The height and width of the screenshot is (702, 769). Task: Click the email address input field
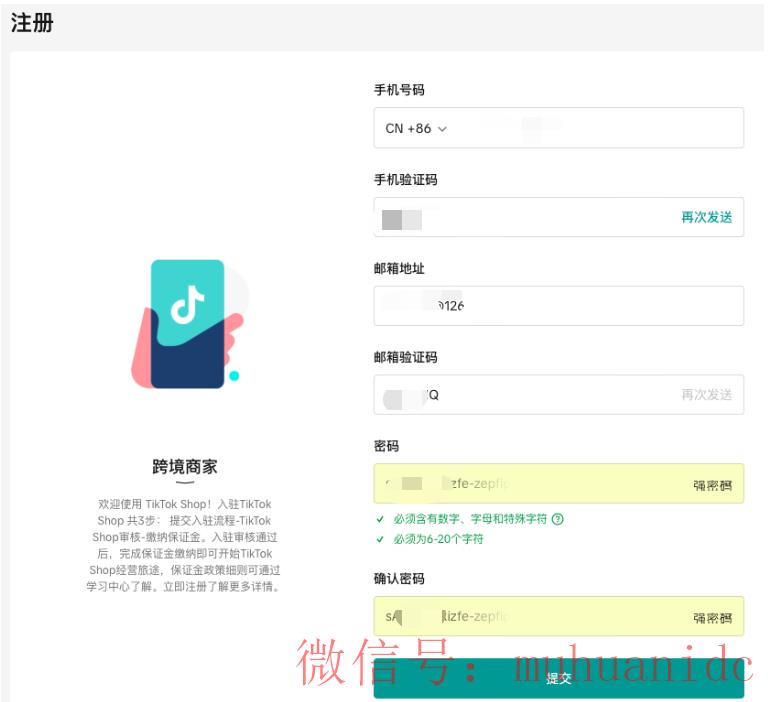[x=559, y=306]
